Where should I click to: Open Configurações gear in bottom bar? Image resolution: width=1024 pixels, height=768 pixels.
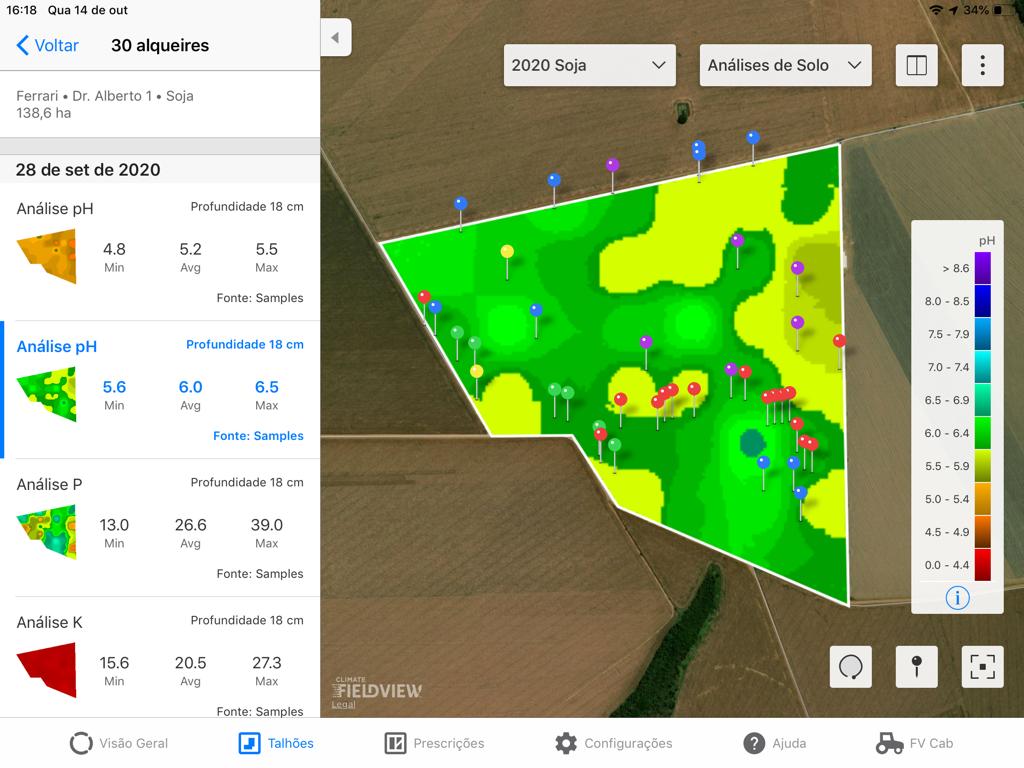click(x=614, y=743)
